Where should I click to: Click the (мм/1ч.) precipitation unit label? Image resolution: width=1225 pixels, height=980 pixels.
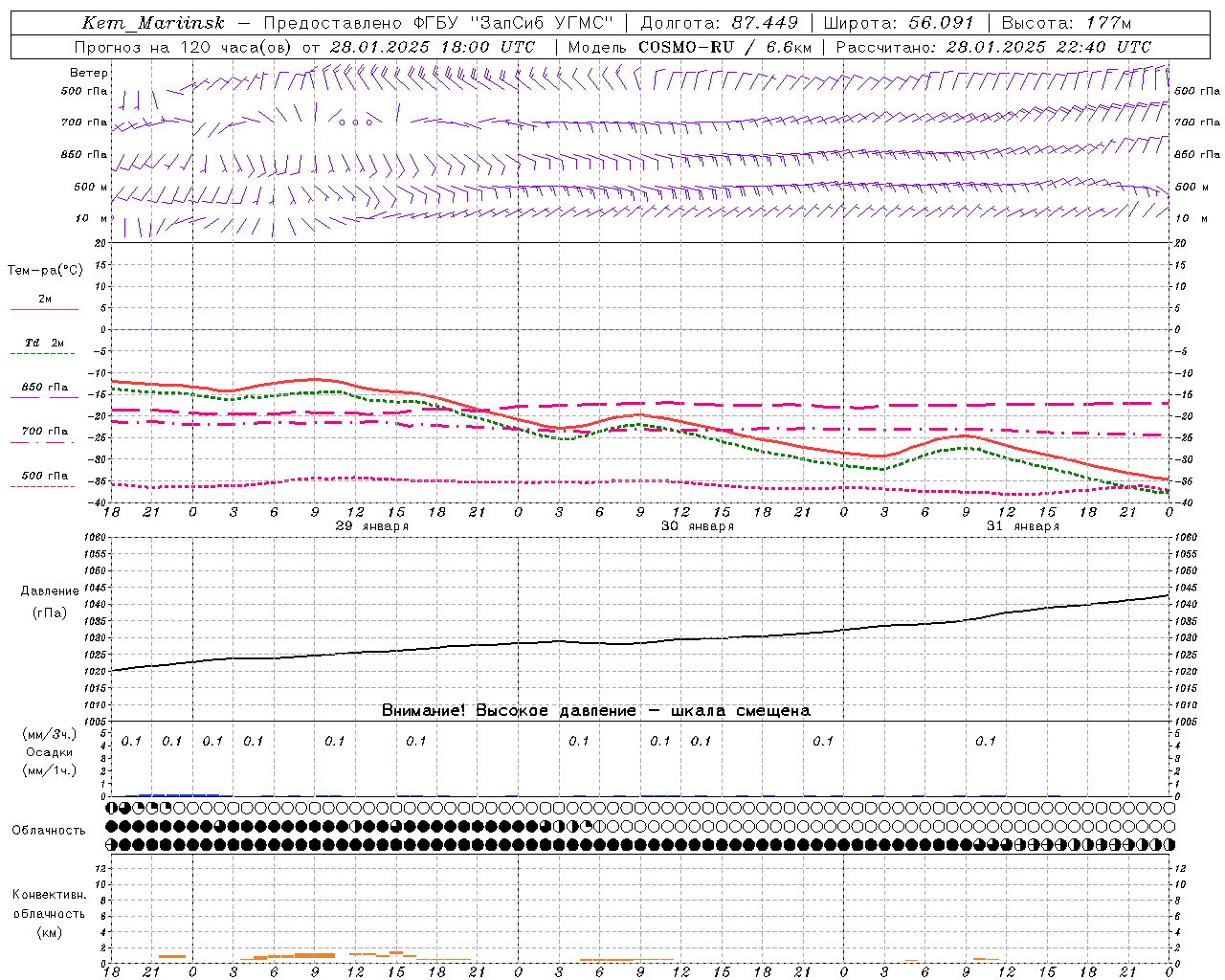point(50,770)
